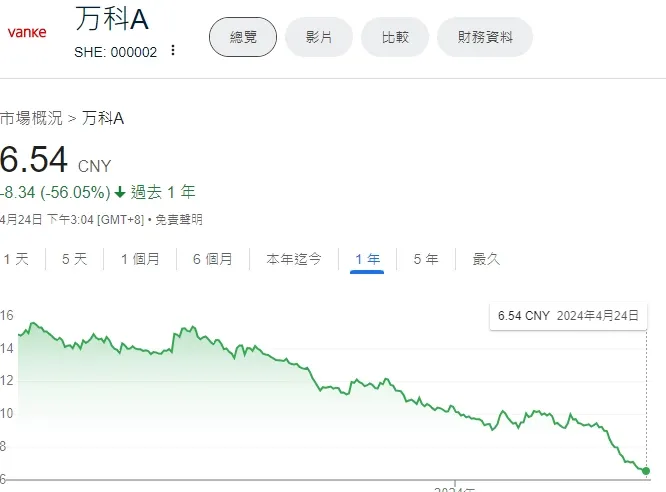This screenshot has width=666, height=492.
Task: Click the 市場概況 breadcrumb link
Action: pyautogui.click(x=32, y=118)
